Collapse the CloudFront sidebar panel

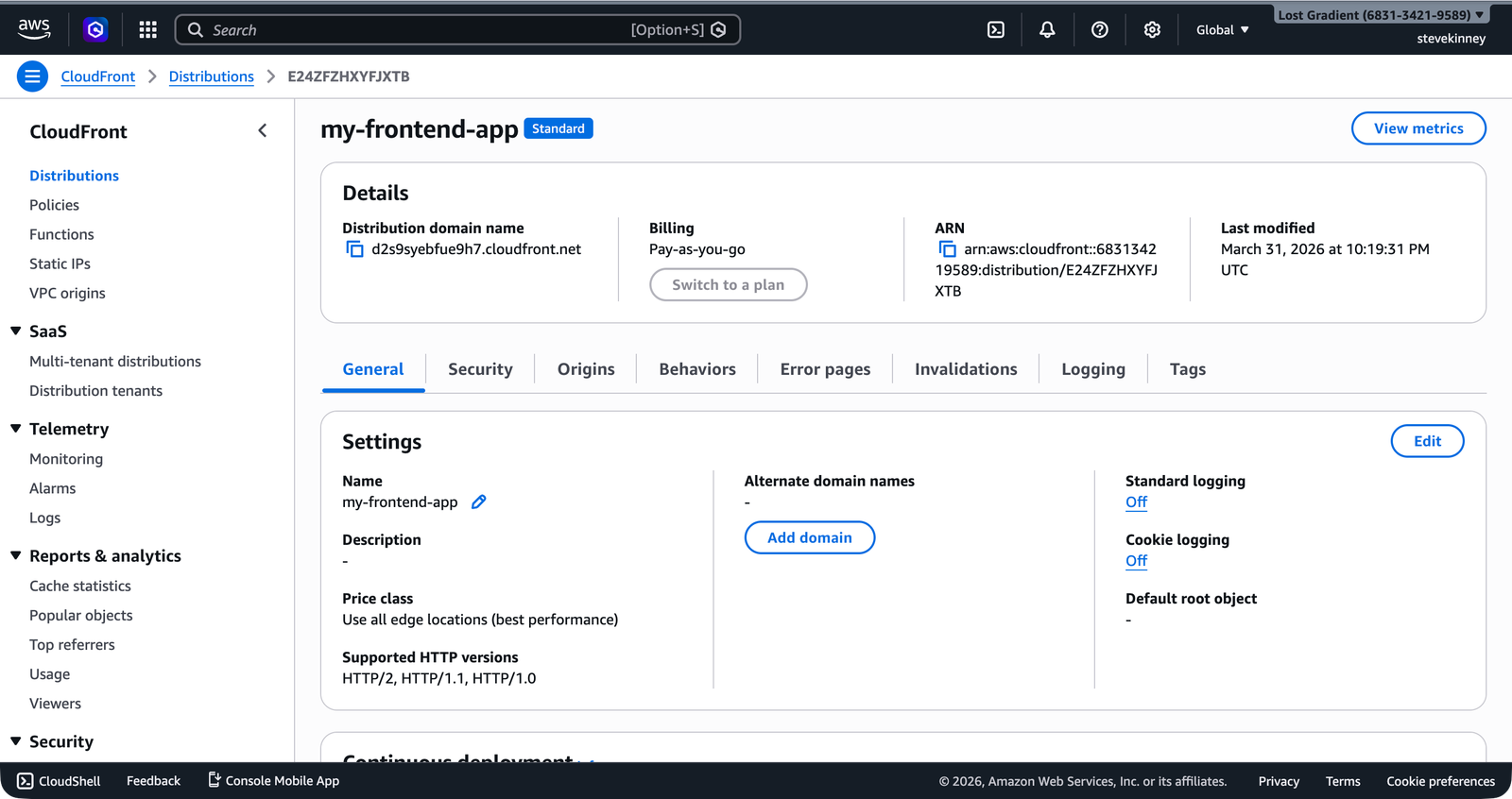pos(263,131)
